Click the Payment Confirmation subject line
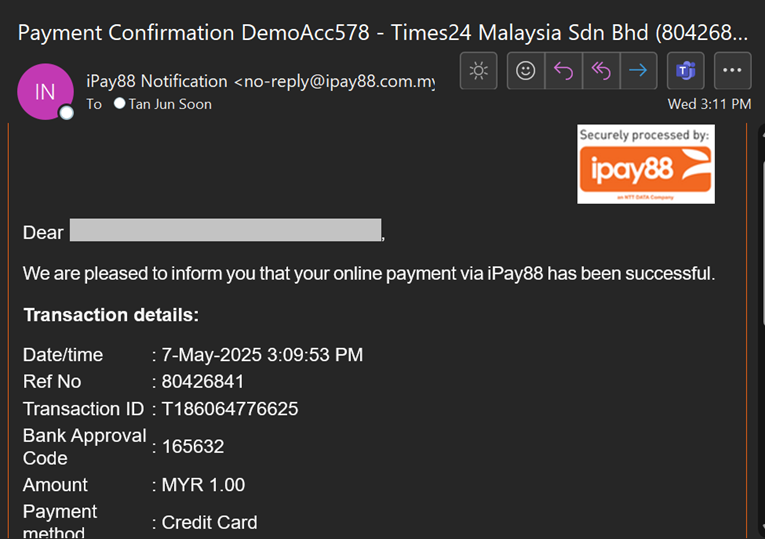This screenshot has height=539, width=765. point(382,31)
